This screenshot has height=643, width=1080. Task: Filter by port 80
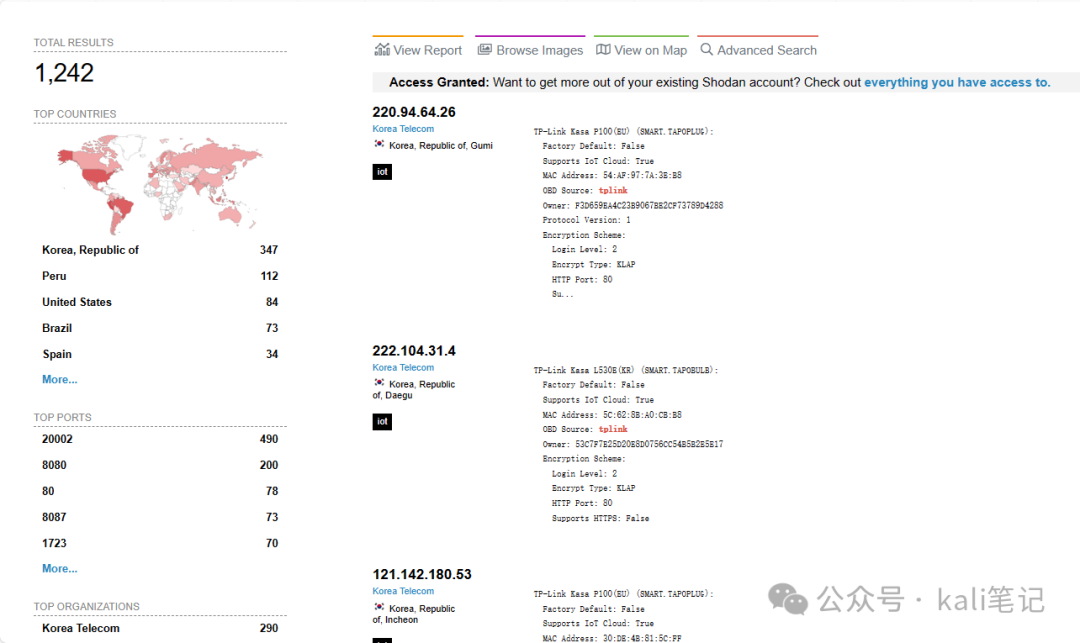tap(160, 491)
